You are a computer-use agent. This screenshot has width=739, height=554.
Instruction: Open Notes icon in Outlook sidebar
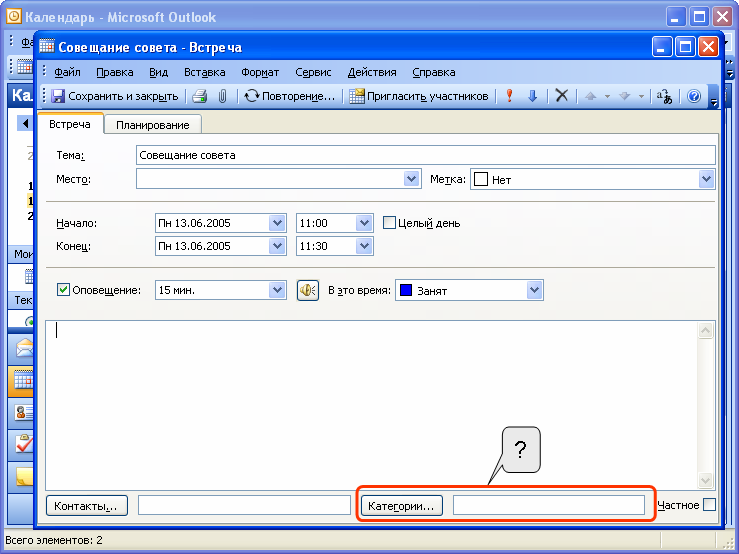(24, 477)
